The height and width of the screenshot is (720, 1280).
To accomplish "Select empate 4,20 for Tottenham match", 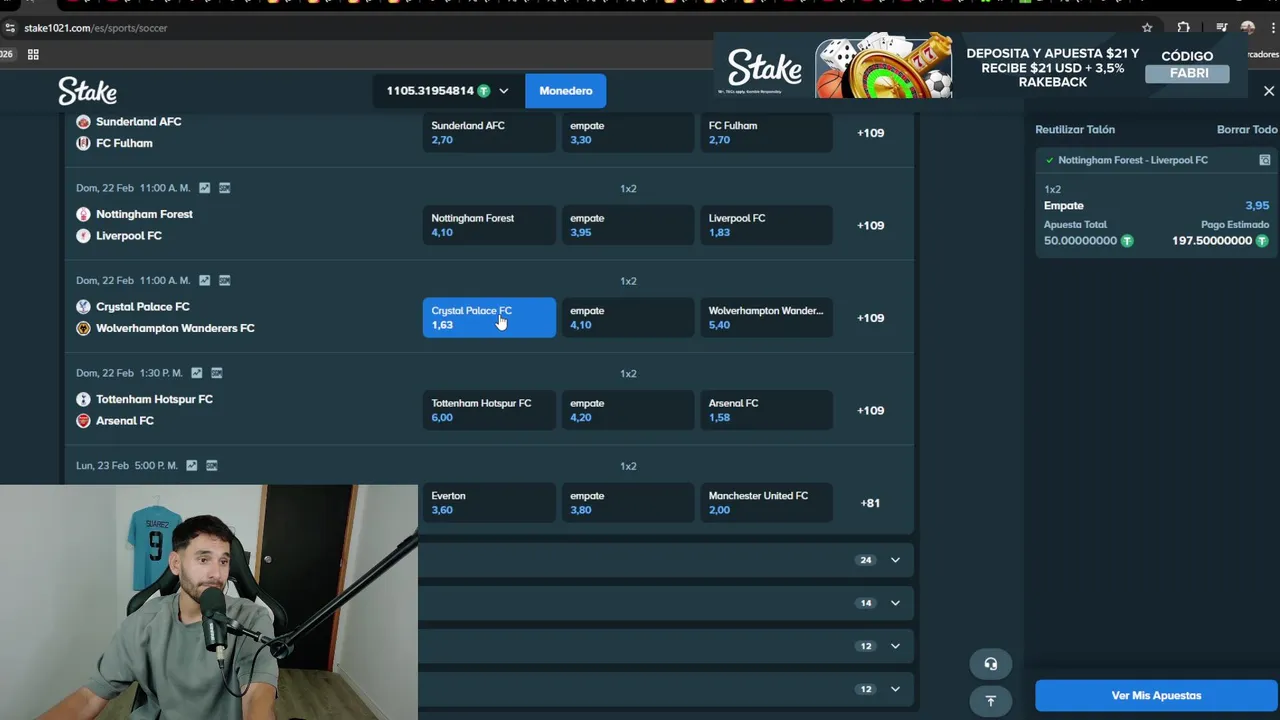I will [628, 410].
